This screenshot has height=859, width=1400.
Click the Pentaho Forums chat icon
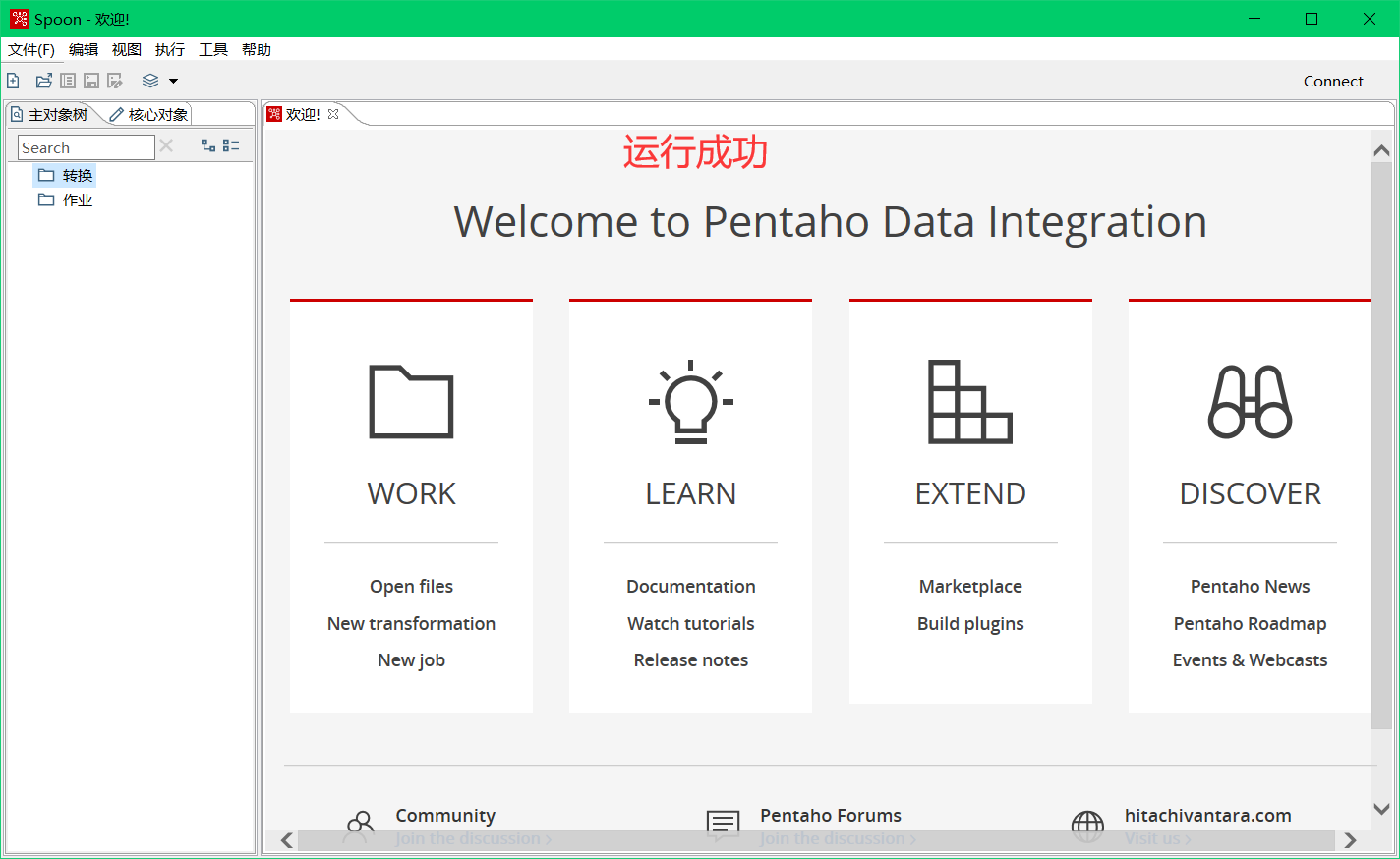pyautogui.click(x=724, y=826)
